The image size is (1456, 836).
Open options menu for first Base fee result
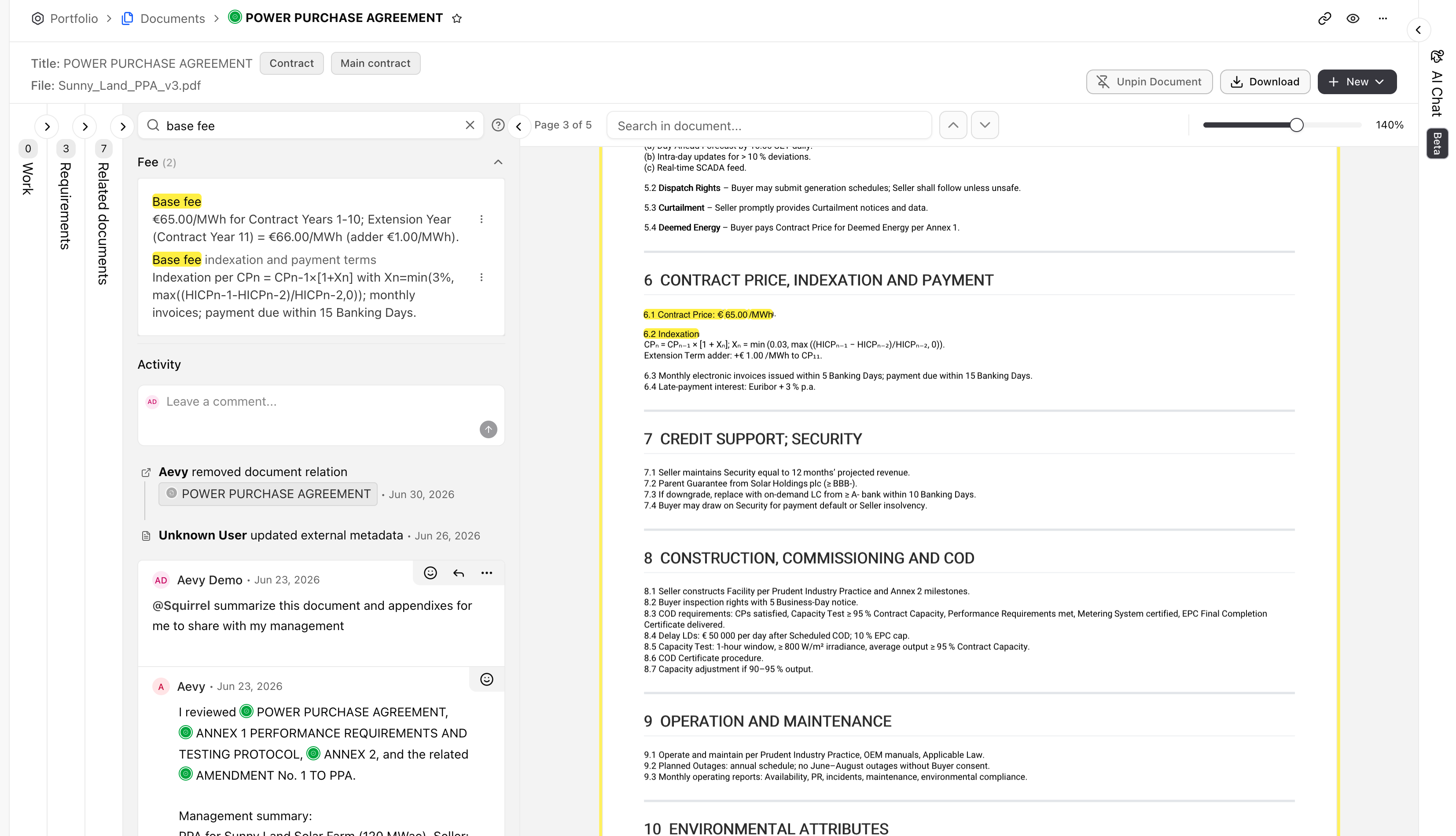click(482, 219)
